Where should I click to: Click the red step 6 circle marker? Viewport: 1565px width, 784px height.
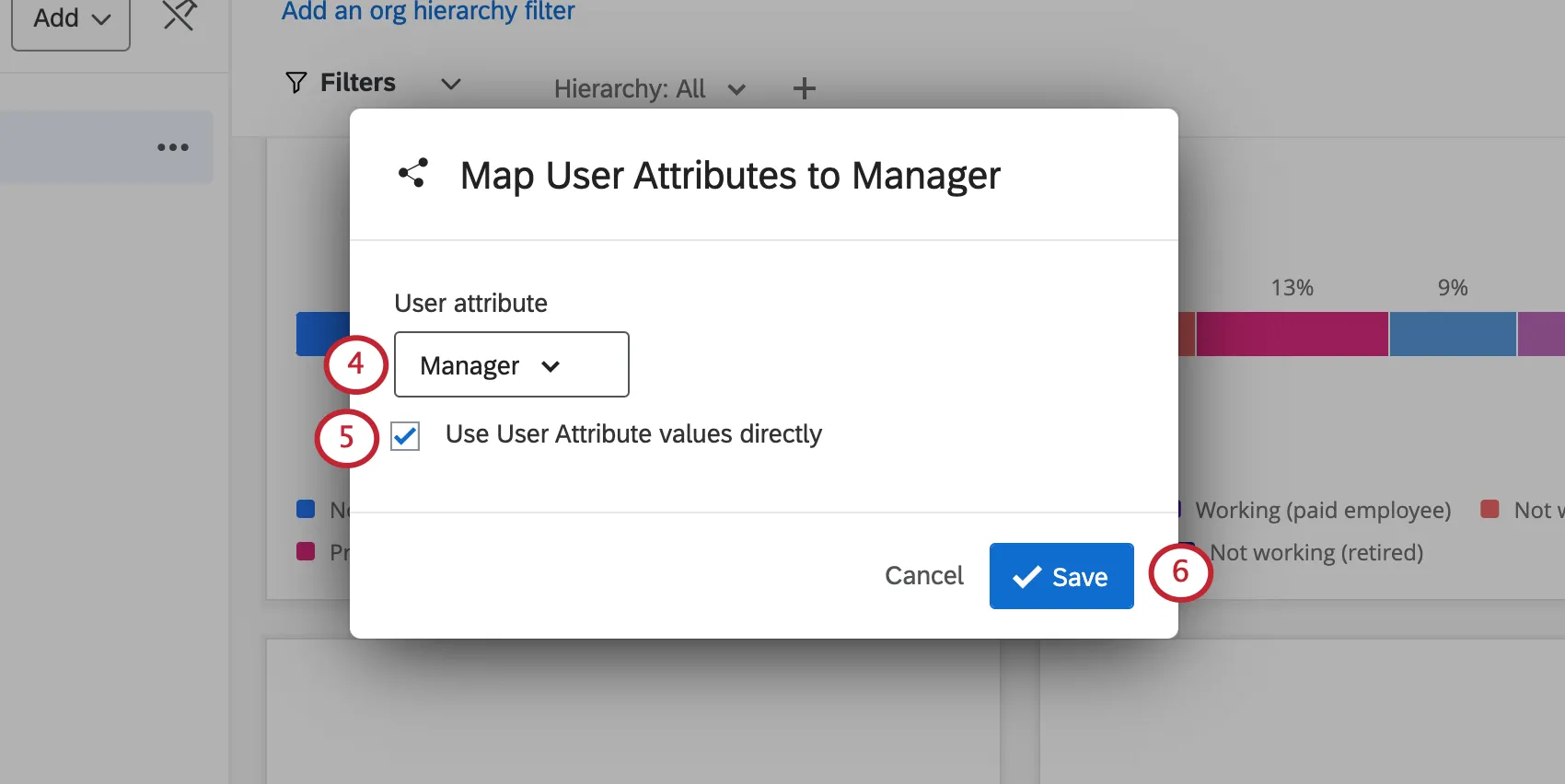1180,572
